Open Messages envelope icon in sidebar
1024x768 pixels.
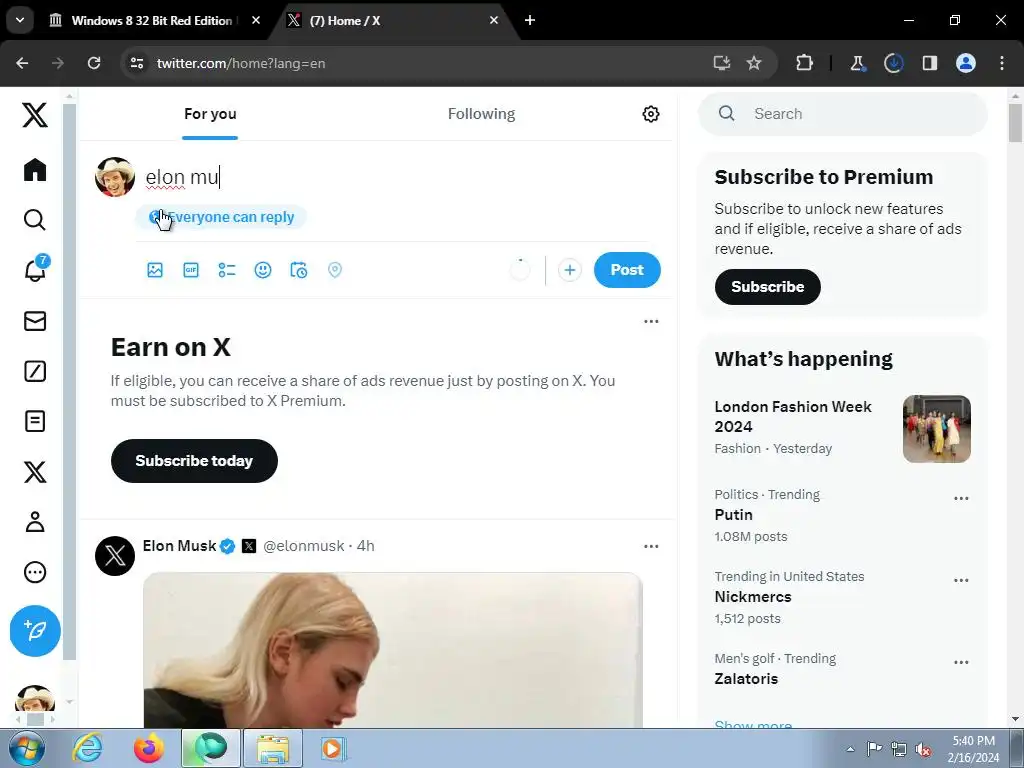pos(35,321)
